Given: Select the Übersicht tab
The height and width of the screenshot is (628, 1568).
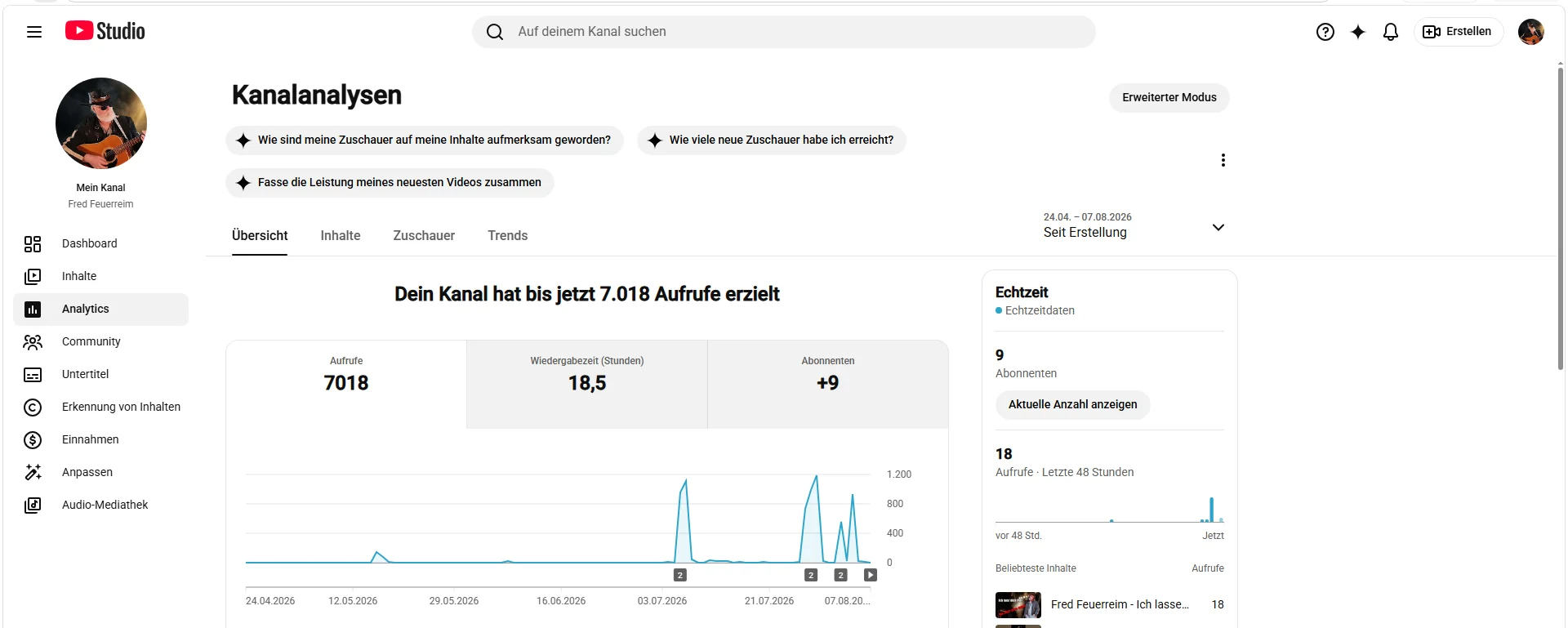Looking at the screenshot, I should pos(260,236).
